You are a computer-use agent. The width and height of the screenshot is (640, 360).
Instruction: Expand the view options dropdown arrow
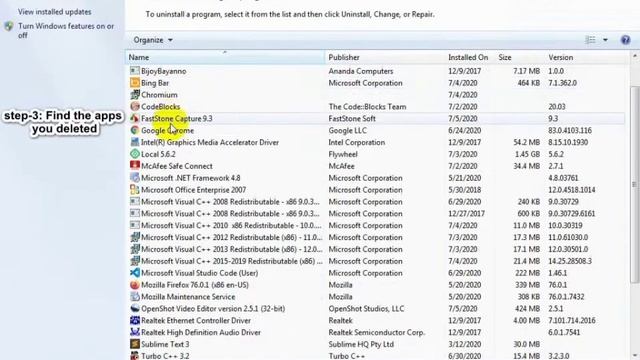pos(605,40)
